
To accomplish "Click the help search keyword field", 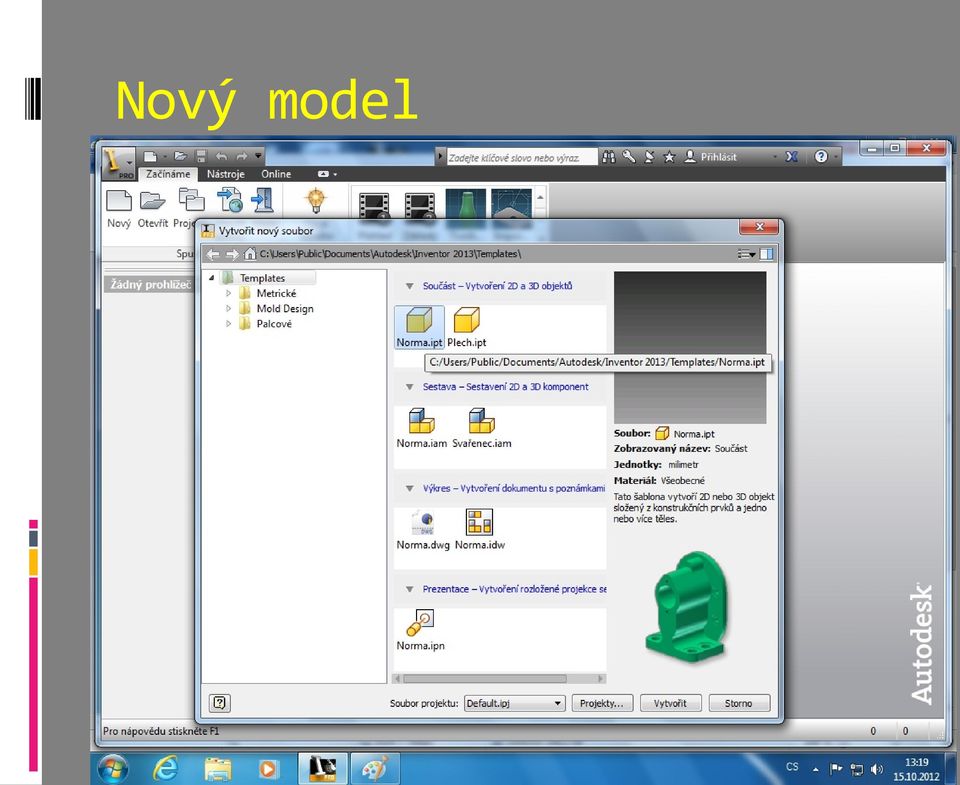I will click(522, 157).
